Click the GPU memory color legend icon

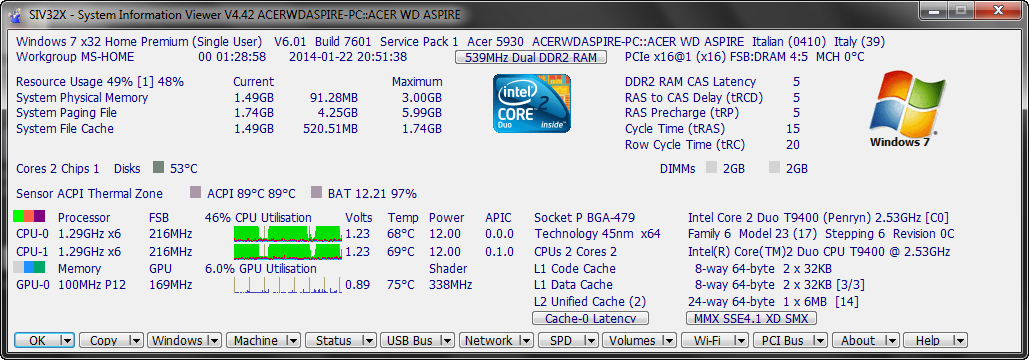30,268
